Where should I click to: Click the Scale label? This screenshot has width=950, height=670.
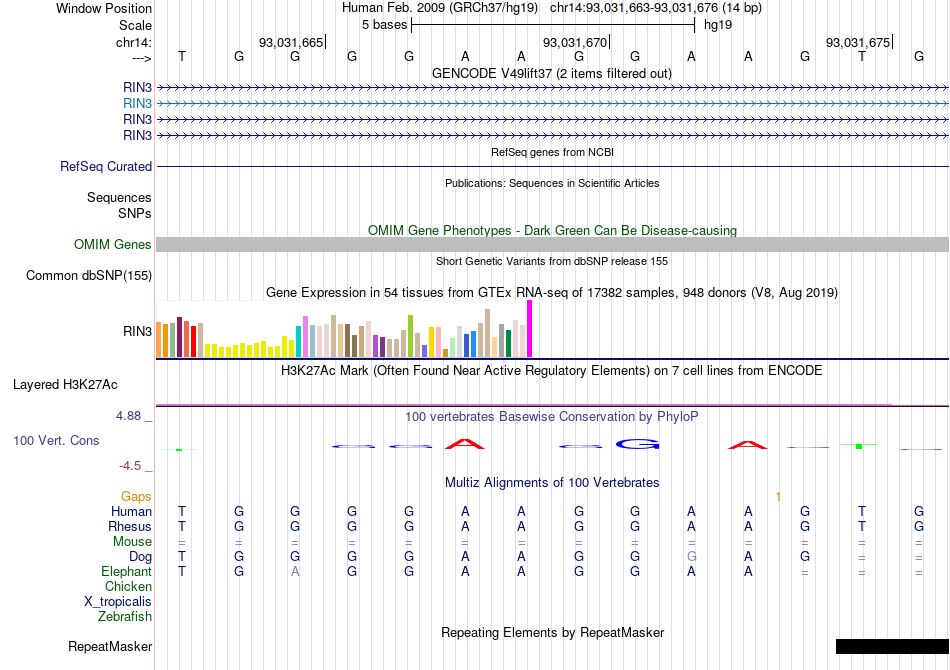pyautogui.click(x=136, y=25)
